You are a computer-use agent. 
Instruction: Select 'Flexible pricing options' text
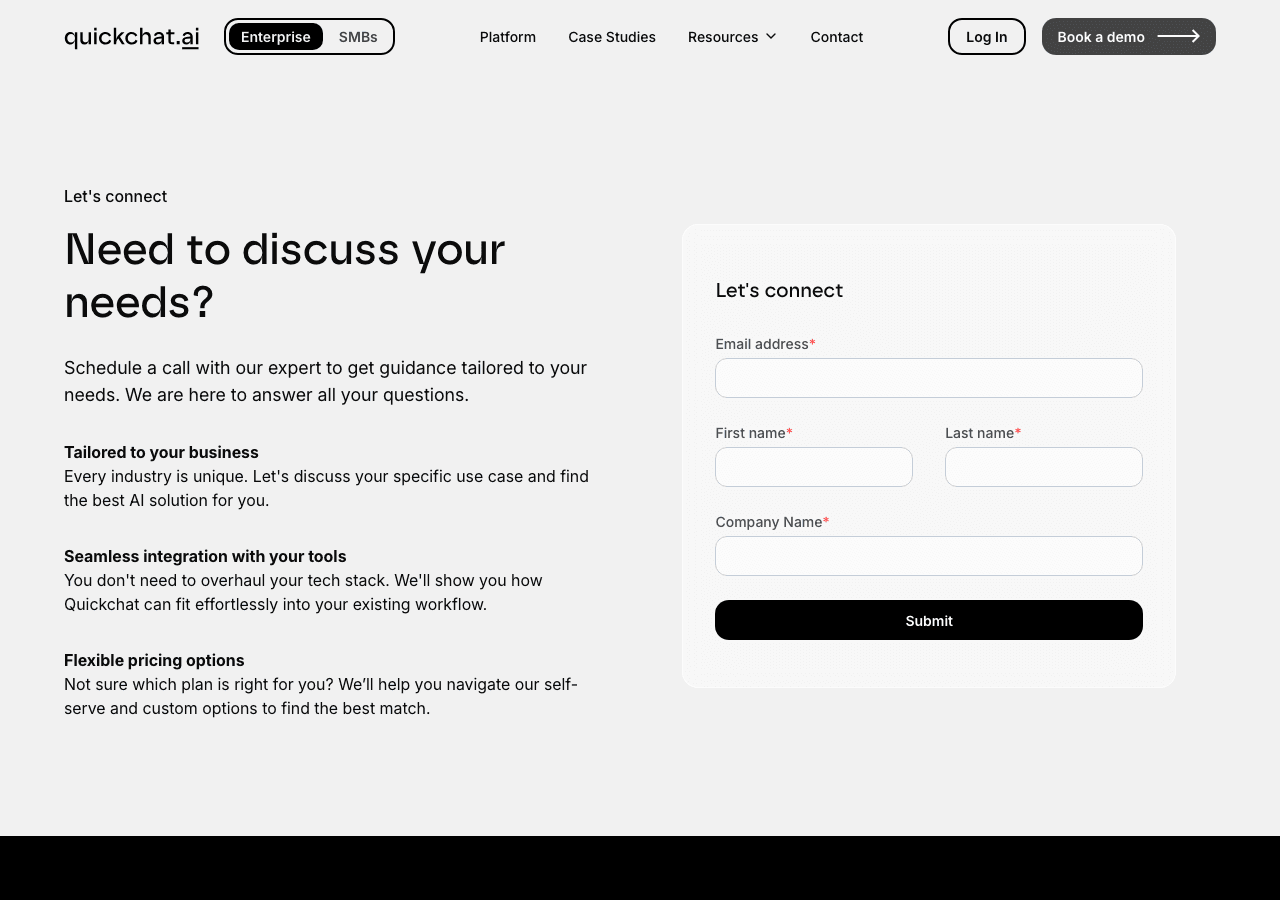pyautogui.click(x=154, y=660)
